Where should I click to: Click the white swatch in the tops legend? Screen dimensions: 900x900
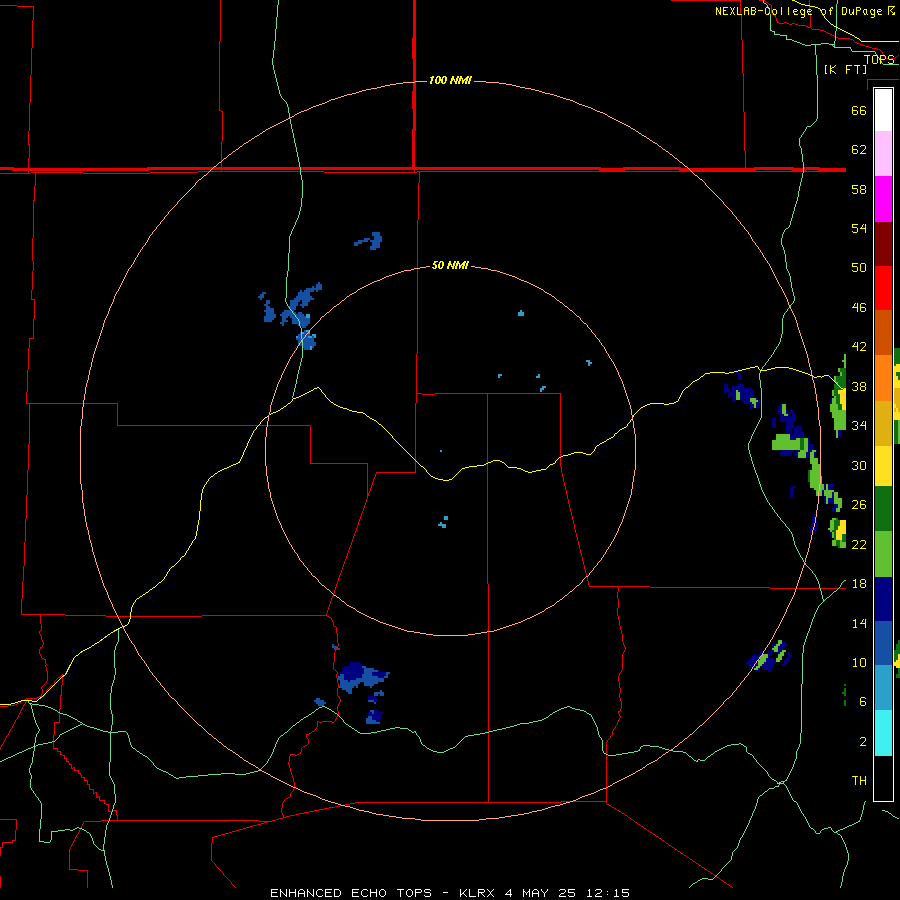pyautogui.click(x=883, y=110)
